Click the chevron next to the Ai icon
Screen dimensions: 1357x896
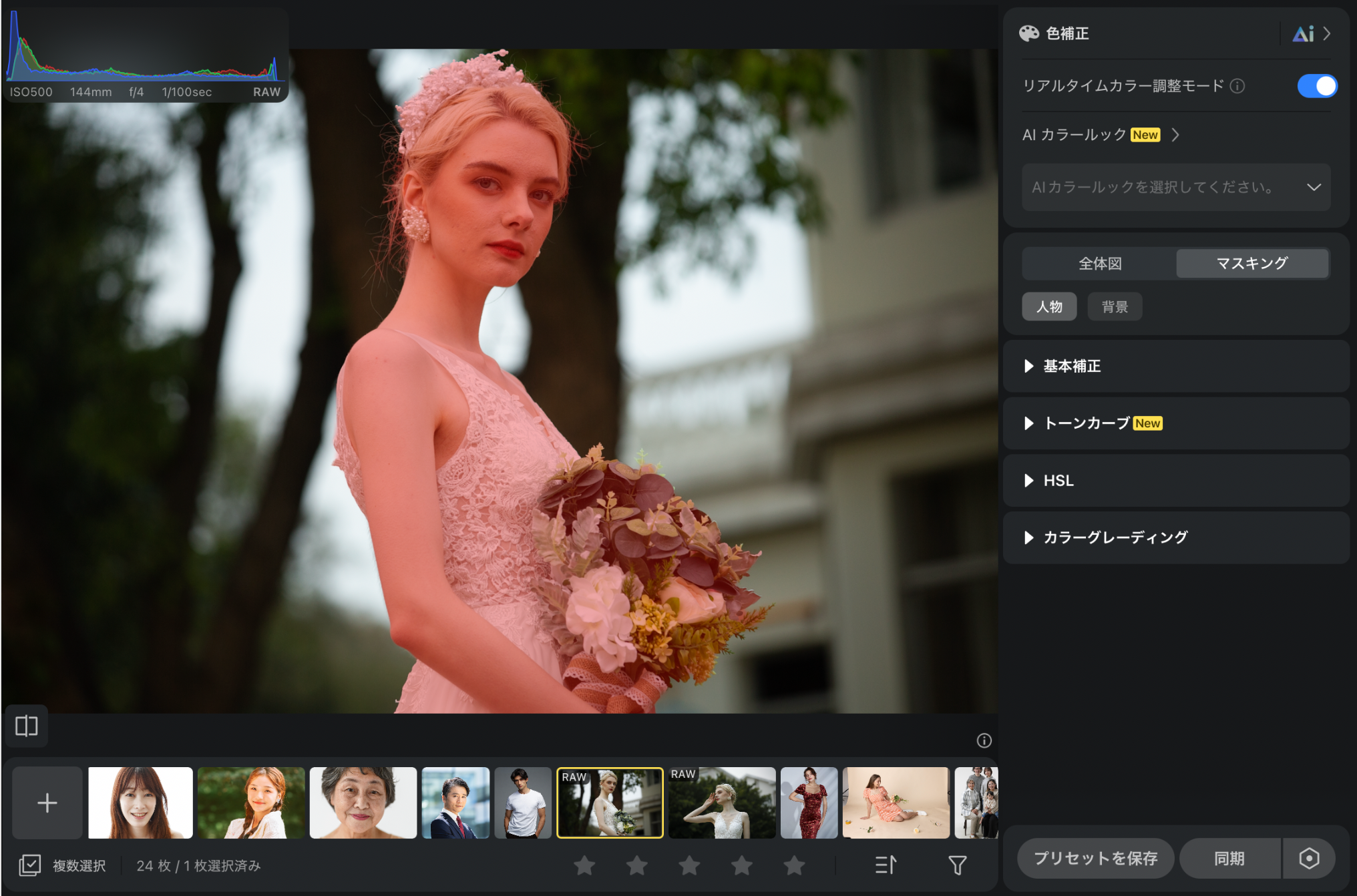(1327, 33)
